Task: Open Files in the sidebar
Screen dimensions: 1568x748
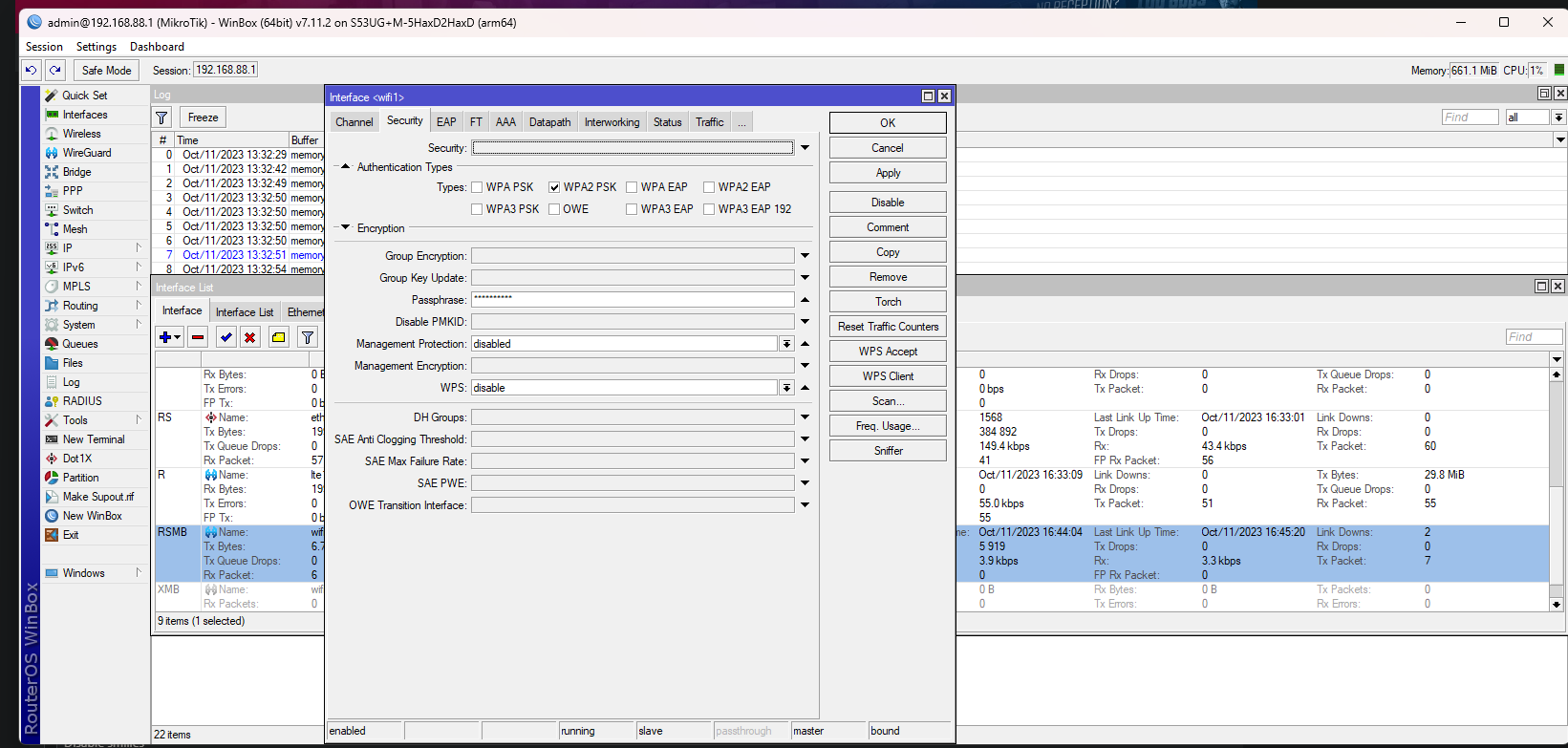Action: 73,363
